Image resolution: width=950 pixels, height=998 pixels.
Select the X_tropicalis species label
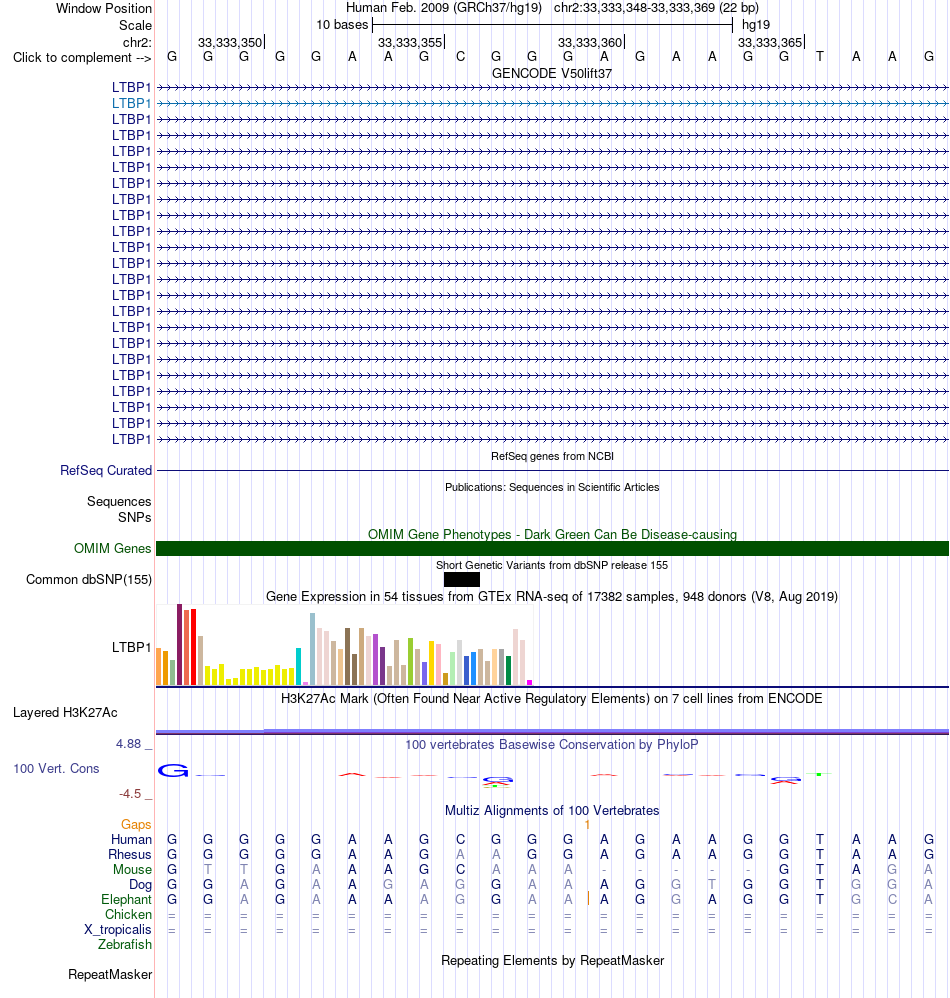[x=118, y=929]
